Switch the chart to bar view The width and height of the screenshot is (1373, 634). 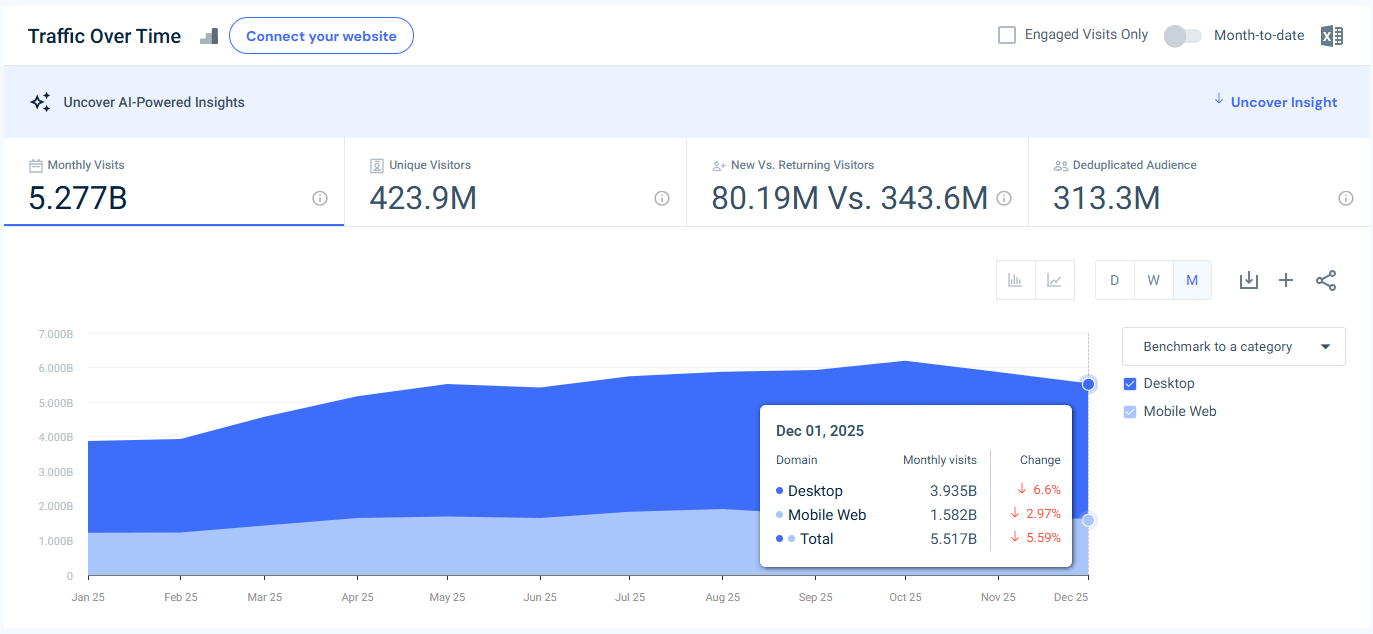[1015, 280]
